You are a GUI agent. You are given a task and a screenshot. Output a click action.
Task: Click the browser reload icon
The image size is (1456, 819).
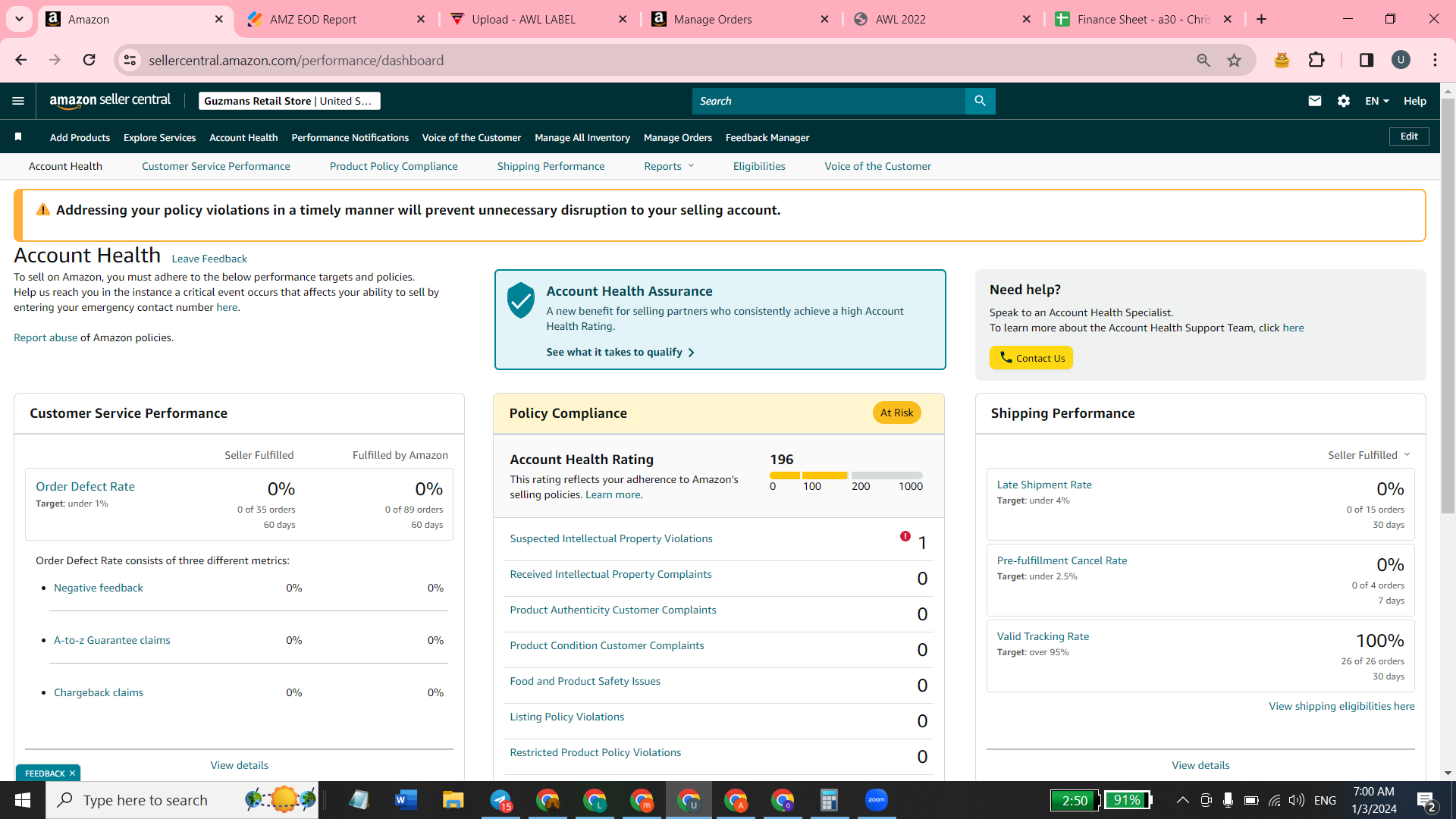(89, 60)
